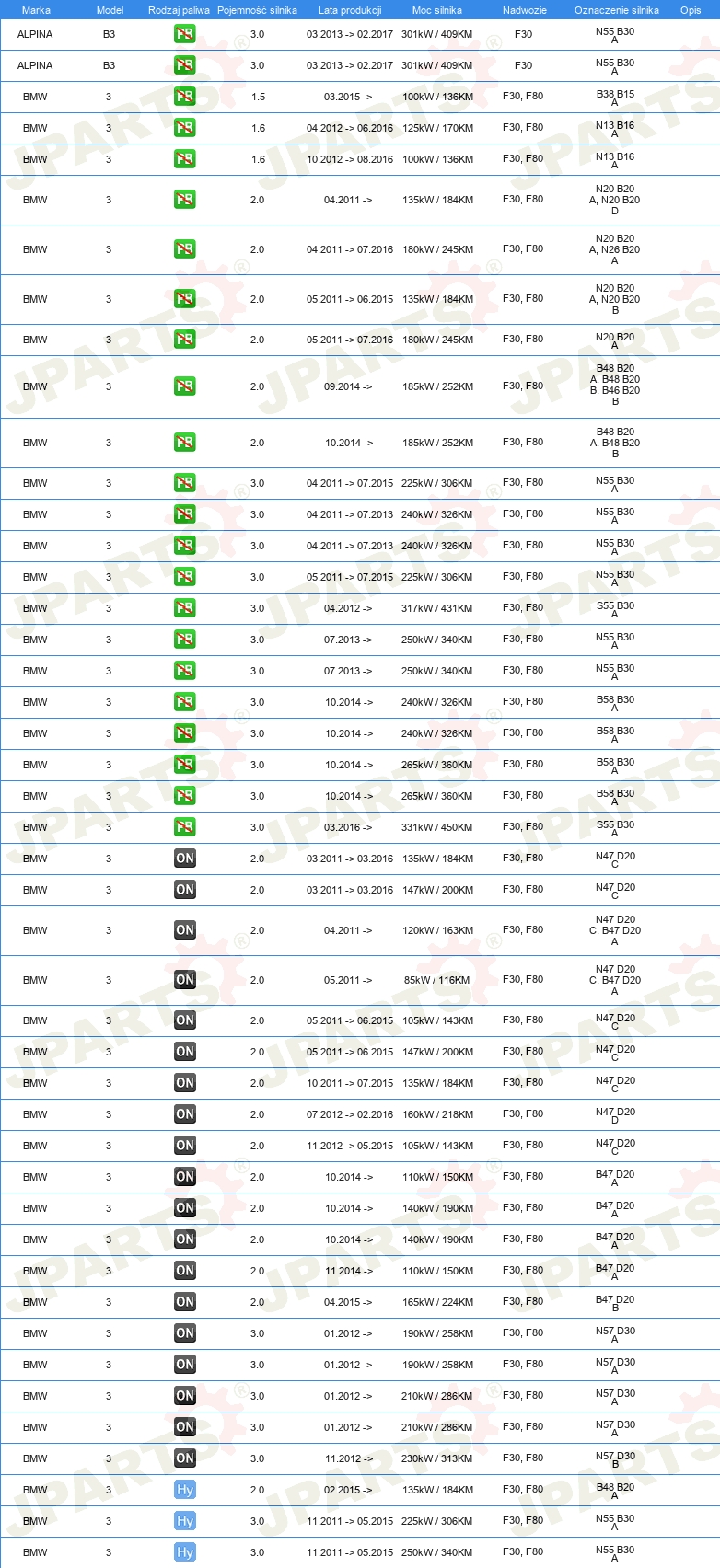Click hybrid Hy icon in 250kW/340KM row
Screen dimensions: 720x1568
point(185,1552)
